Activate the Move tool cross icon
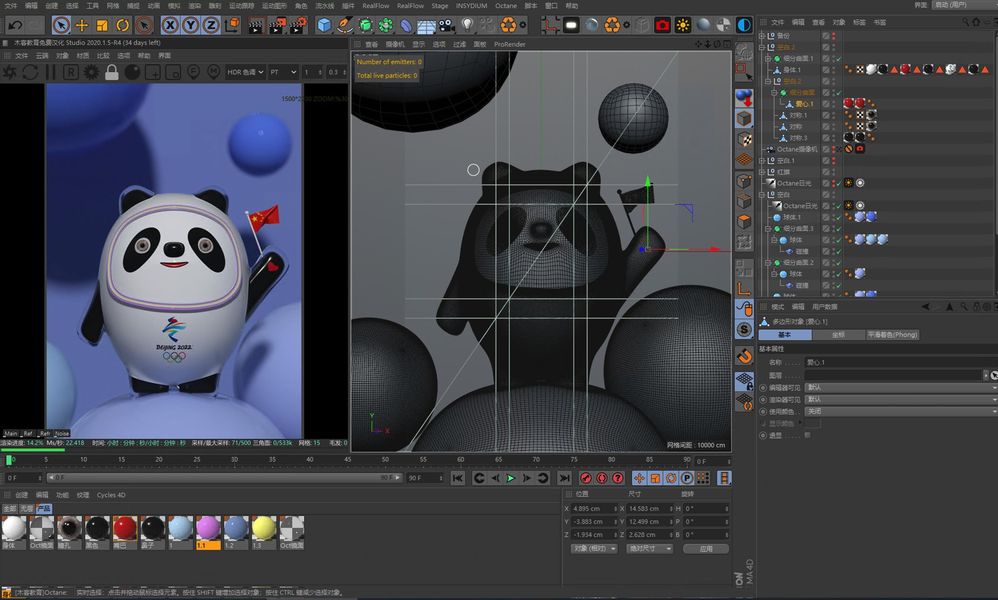The width and height of the screenshot is (998, 600). pos(81,25)
